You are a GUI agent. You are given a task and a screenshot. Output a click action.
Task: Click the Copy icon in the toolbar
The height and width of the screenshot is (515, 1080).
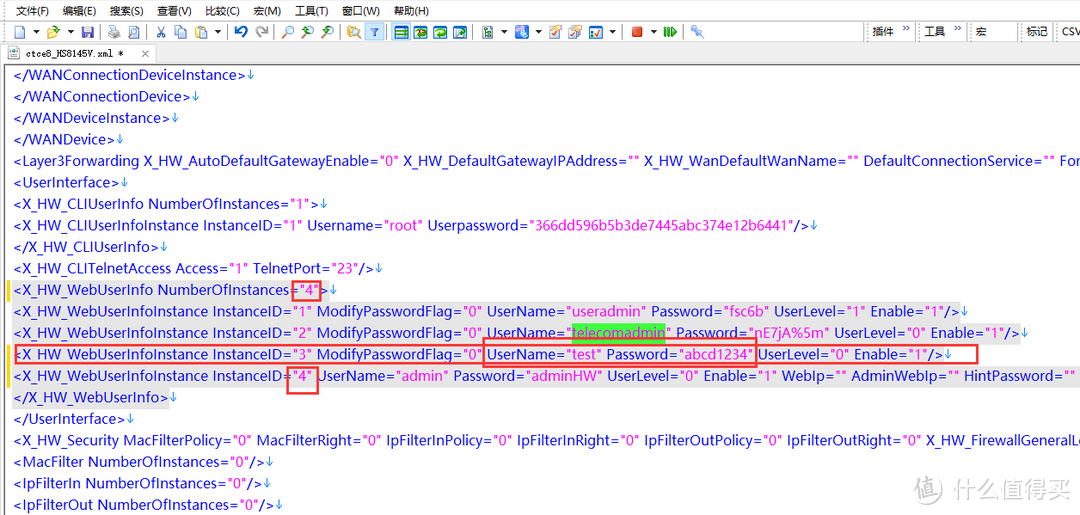pos(181,32)
